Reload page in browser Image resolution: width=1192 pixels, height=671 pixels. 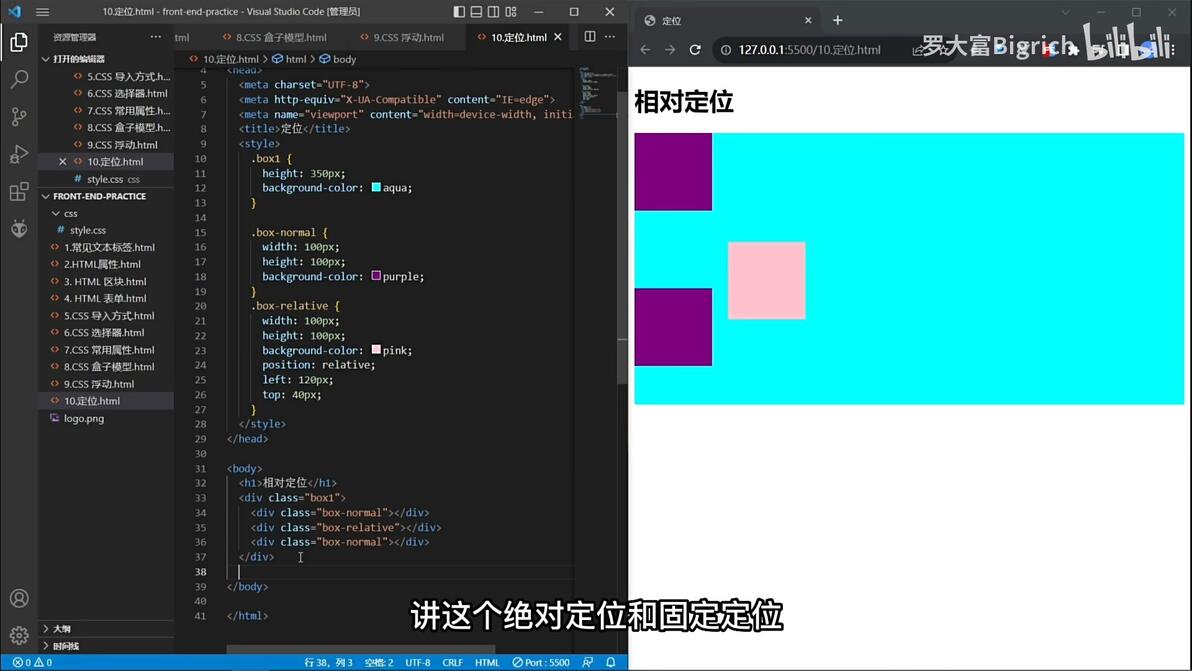(695, 49)
